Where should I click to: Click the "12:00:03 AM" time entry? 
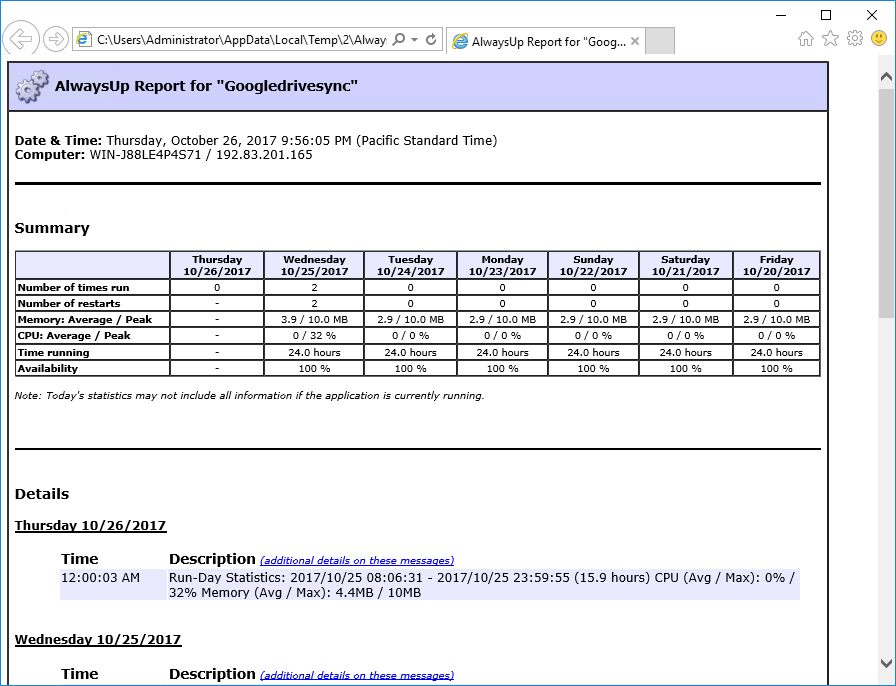pos(101,578)
